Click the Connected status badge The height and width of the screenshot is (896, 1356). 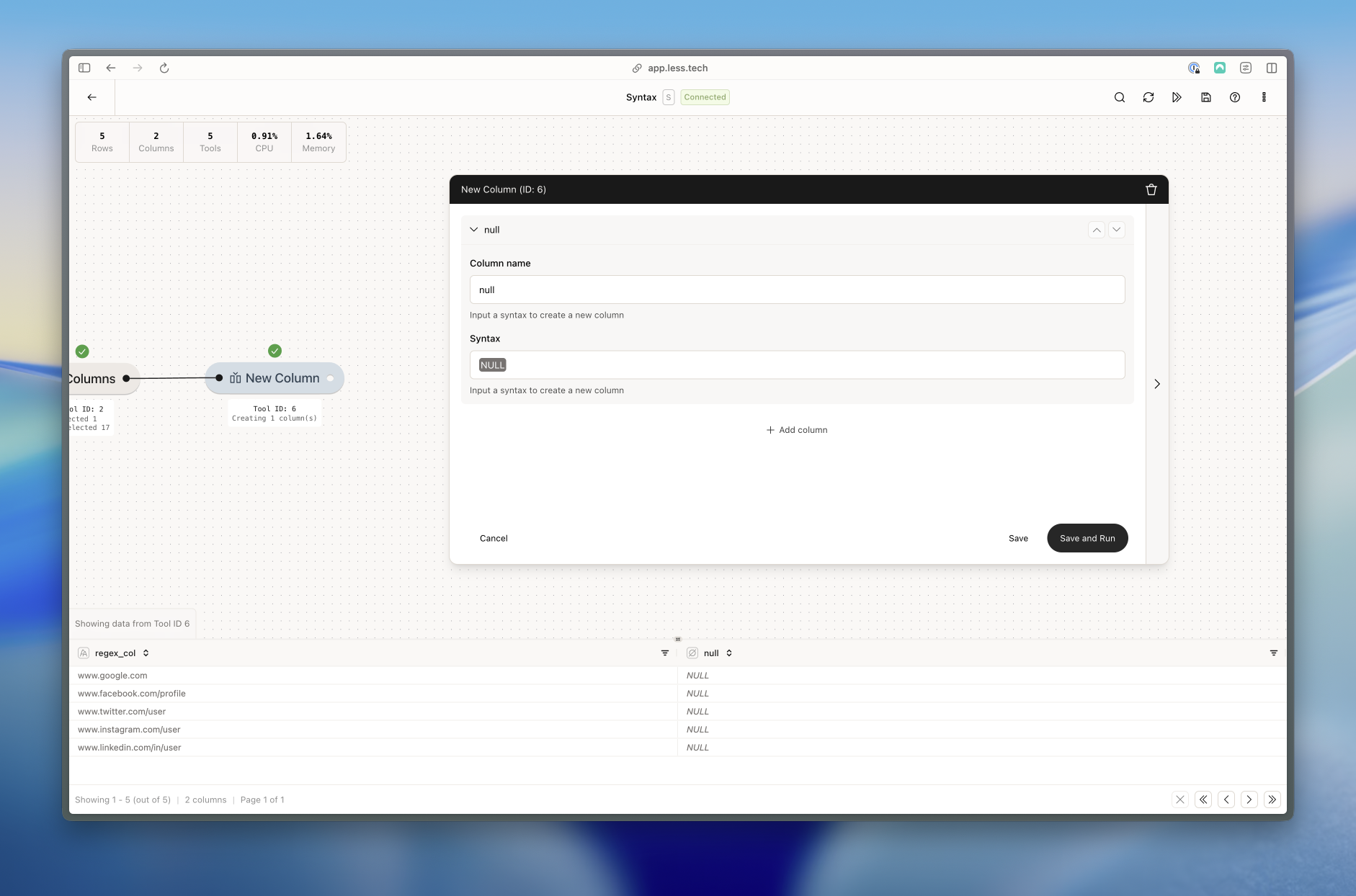(705, 97)
